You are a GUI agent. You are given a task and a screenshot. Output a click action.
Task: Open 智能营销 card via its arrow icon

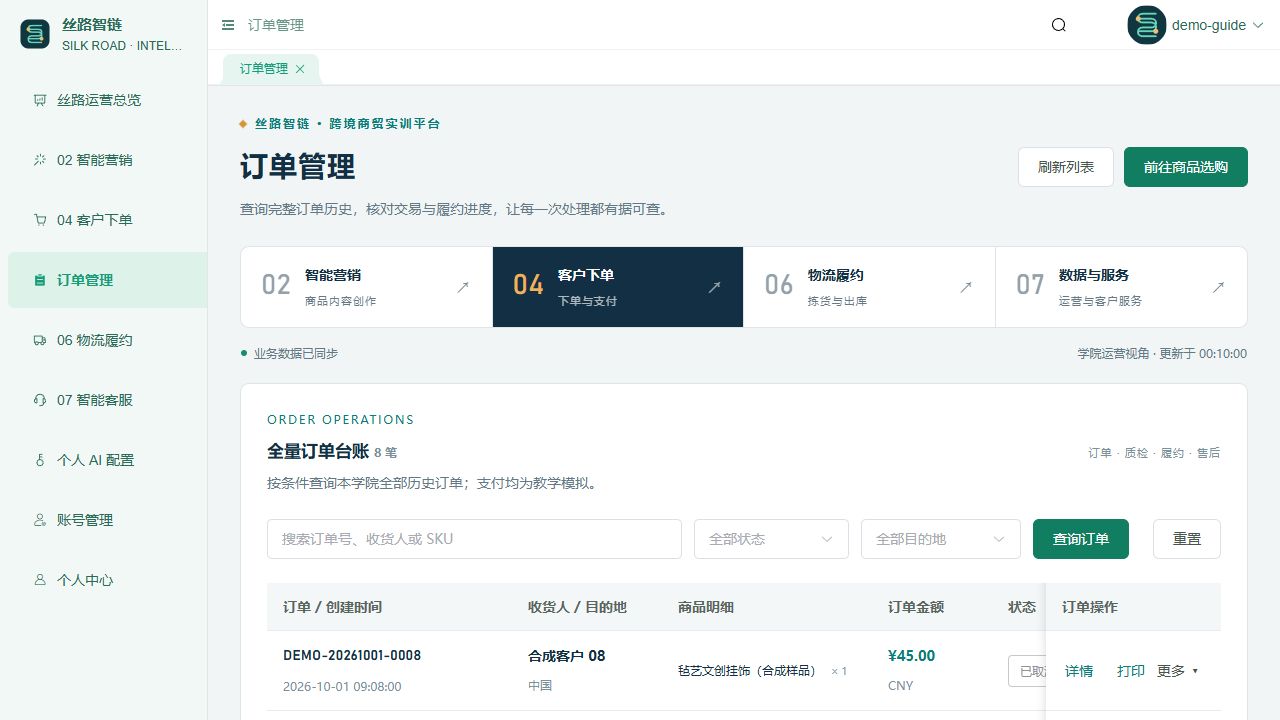coord(463,287)
